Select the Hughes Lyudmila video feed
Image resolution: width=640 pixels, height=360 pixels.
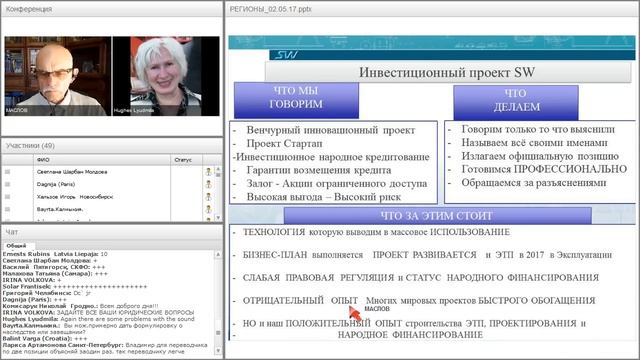pyautogui.click(x=166, y=76)
